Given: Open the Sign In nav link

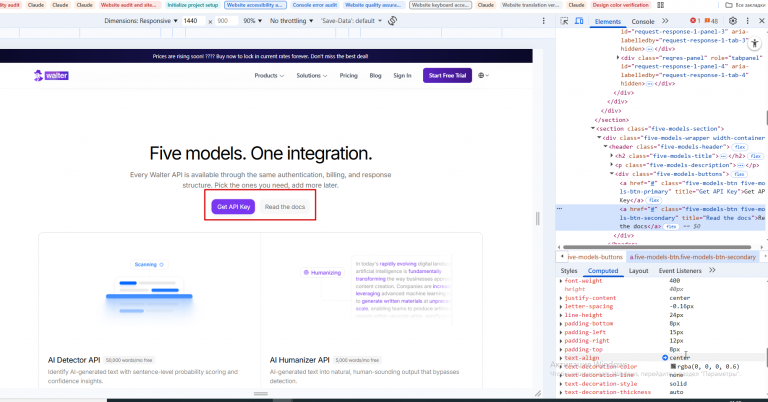Looking at the screenshot, I should pos(402,75).
